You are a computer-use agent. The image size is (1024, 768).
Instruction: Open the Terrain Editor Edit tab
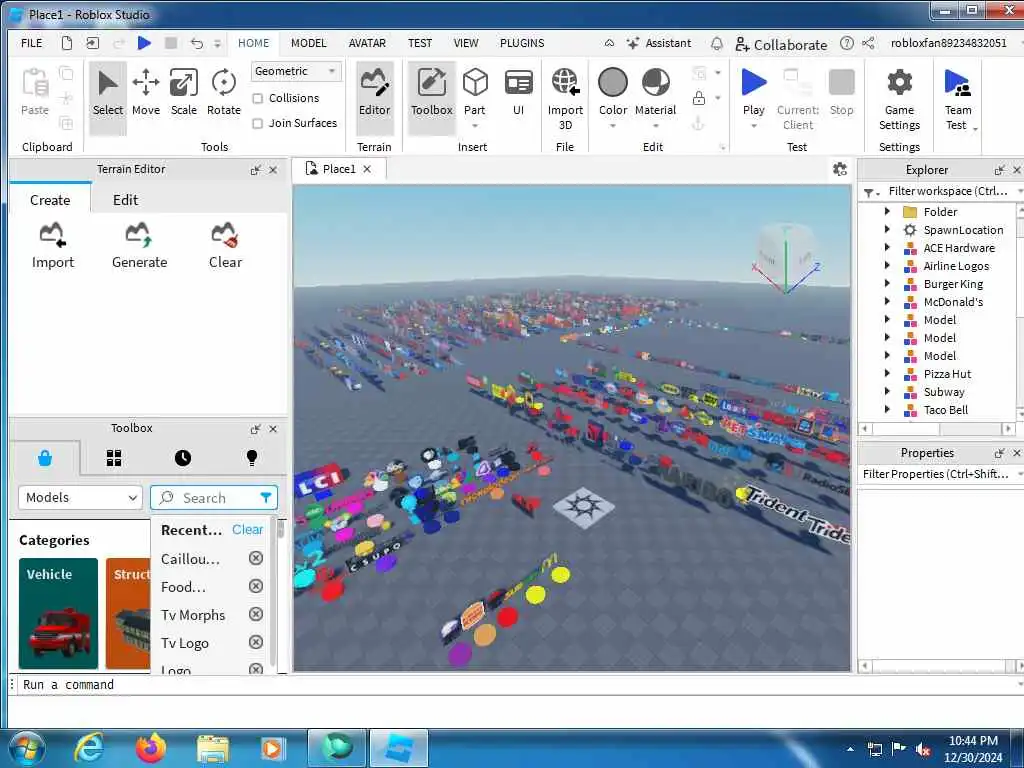125,200
